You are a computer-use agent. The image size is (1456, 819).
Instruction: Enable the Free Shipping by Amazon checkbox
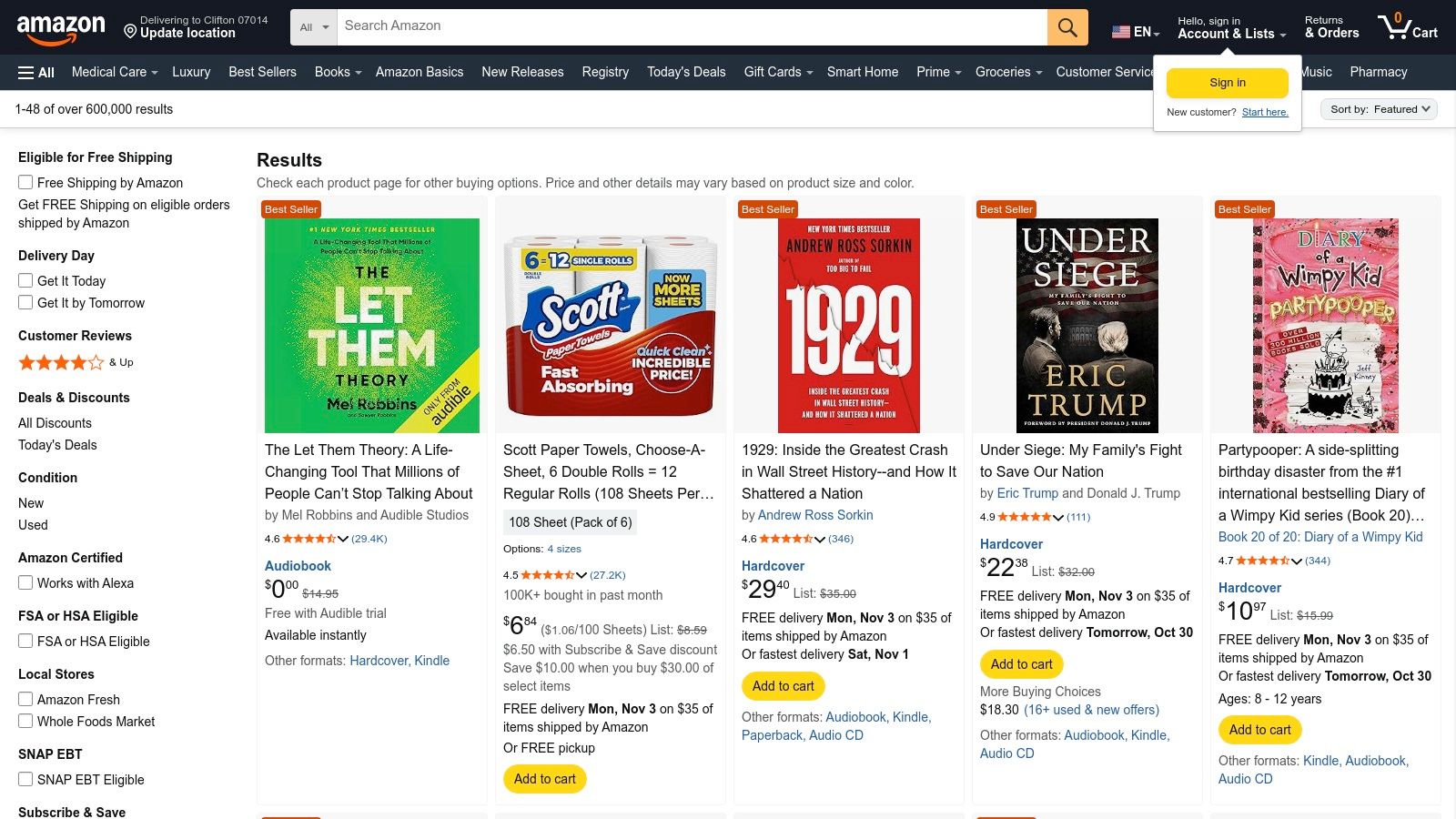pyautogui.click(x=25, y=182)
